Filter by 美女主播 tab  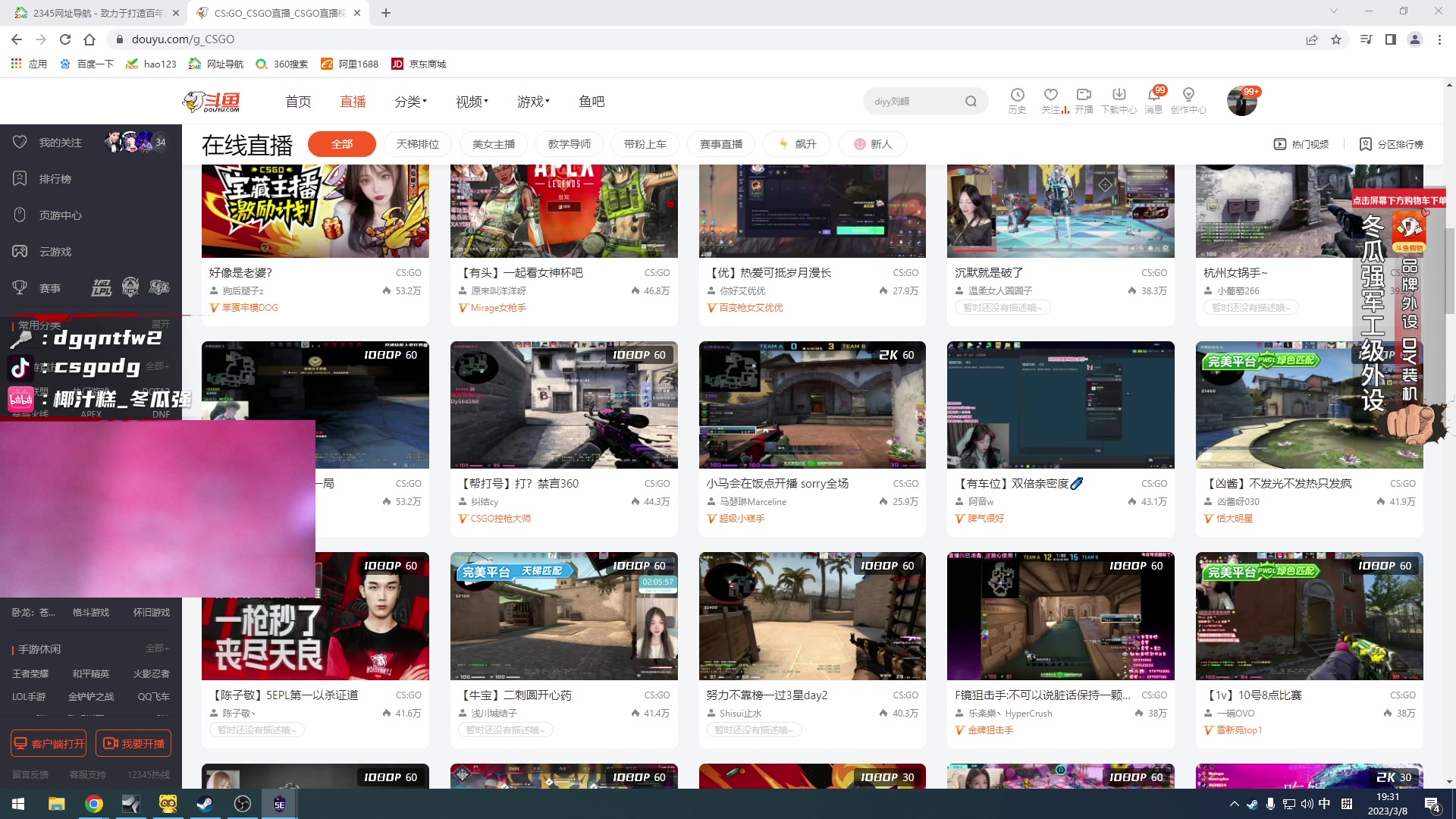pos(494,144)
